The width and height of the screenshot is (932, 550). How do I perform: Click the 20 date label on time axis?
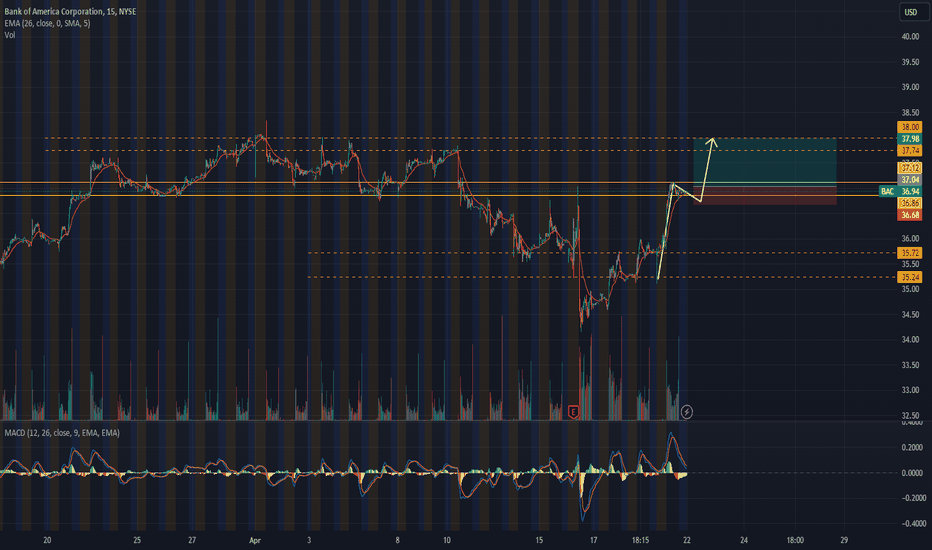47,540
